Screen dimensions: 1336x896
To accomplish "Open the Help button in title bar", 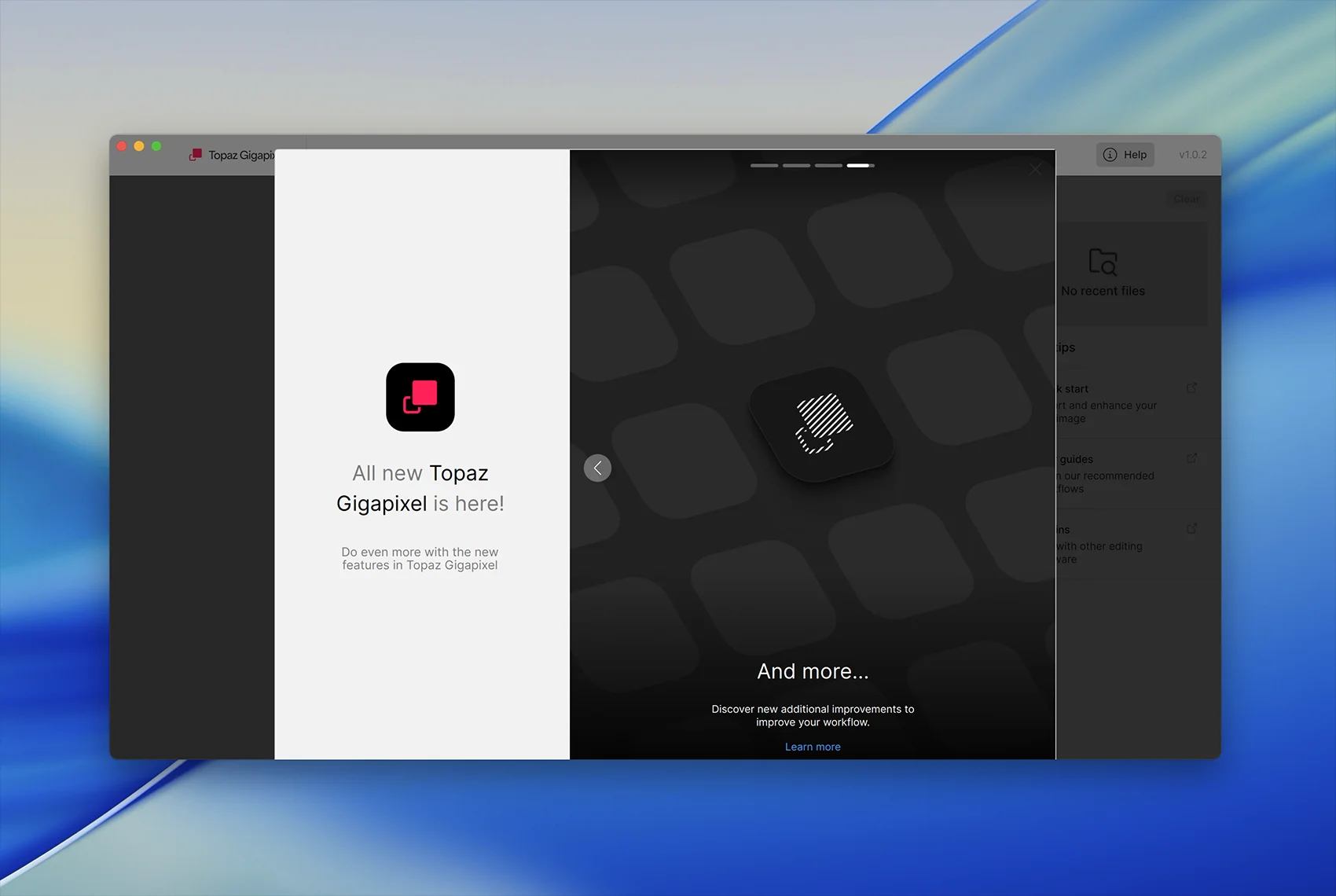I will pos(1125,155).
